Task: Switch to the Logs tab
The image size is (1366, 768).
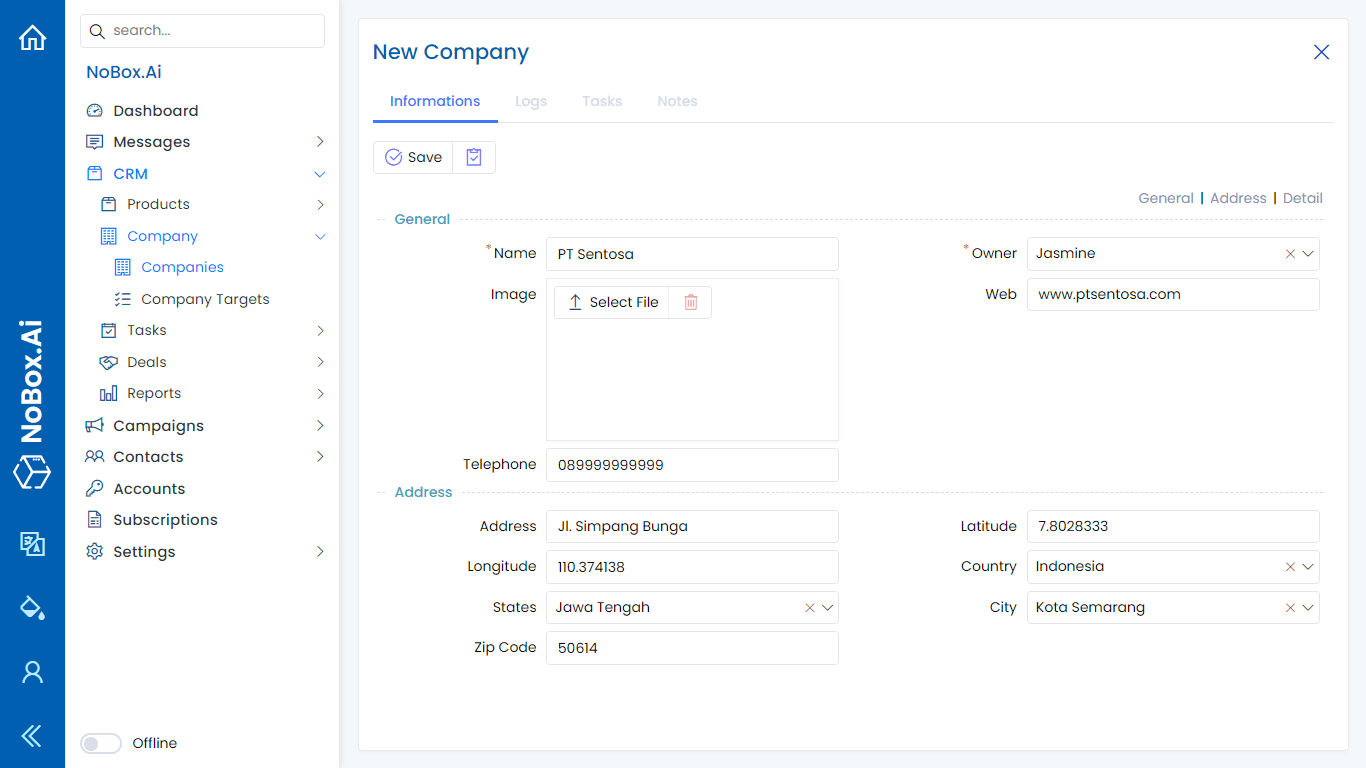Action: 531,101
